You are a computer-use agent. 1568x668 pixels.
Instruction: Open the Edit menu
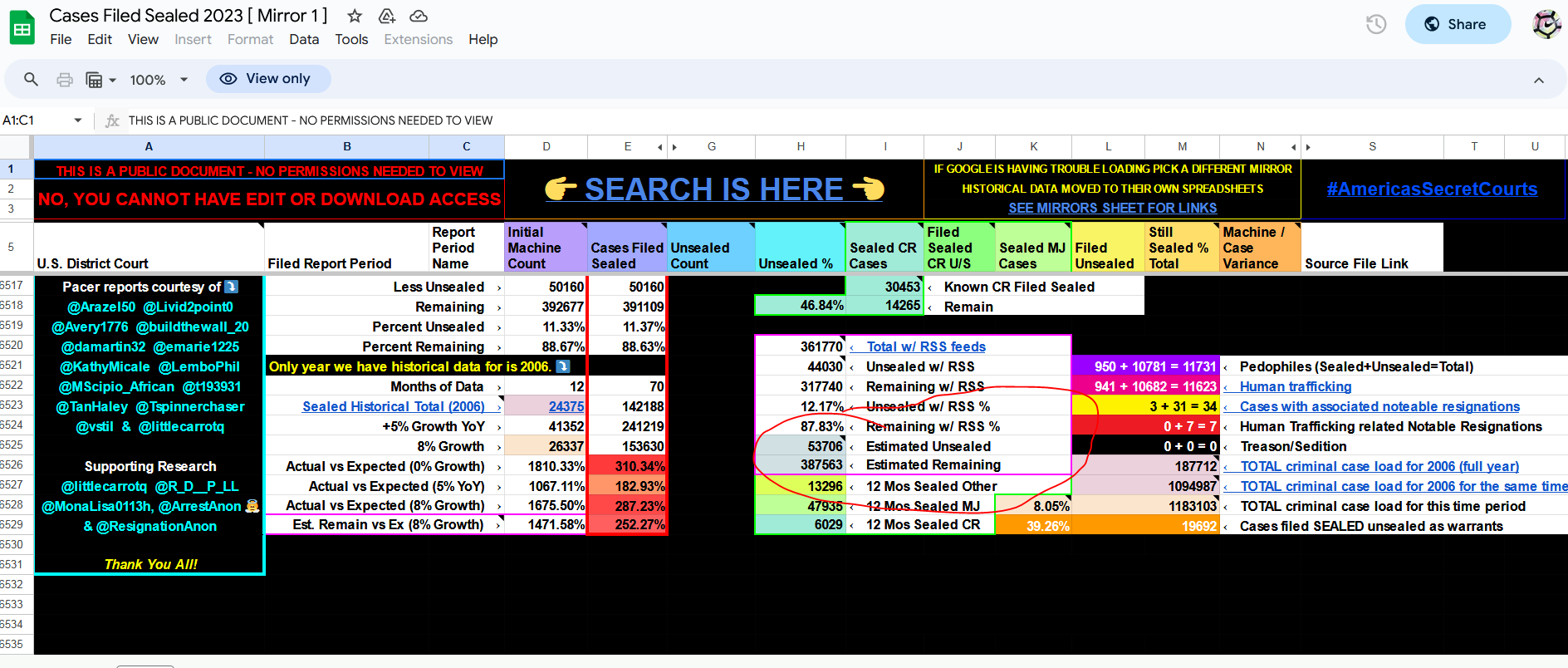coord(100,39)
